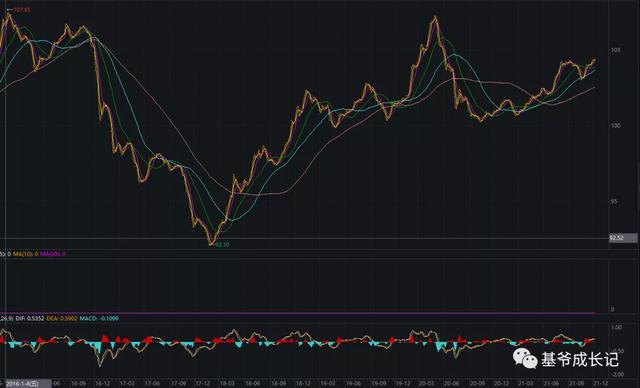Click the DIF 0.5352 value

30,318
